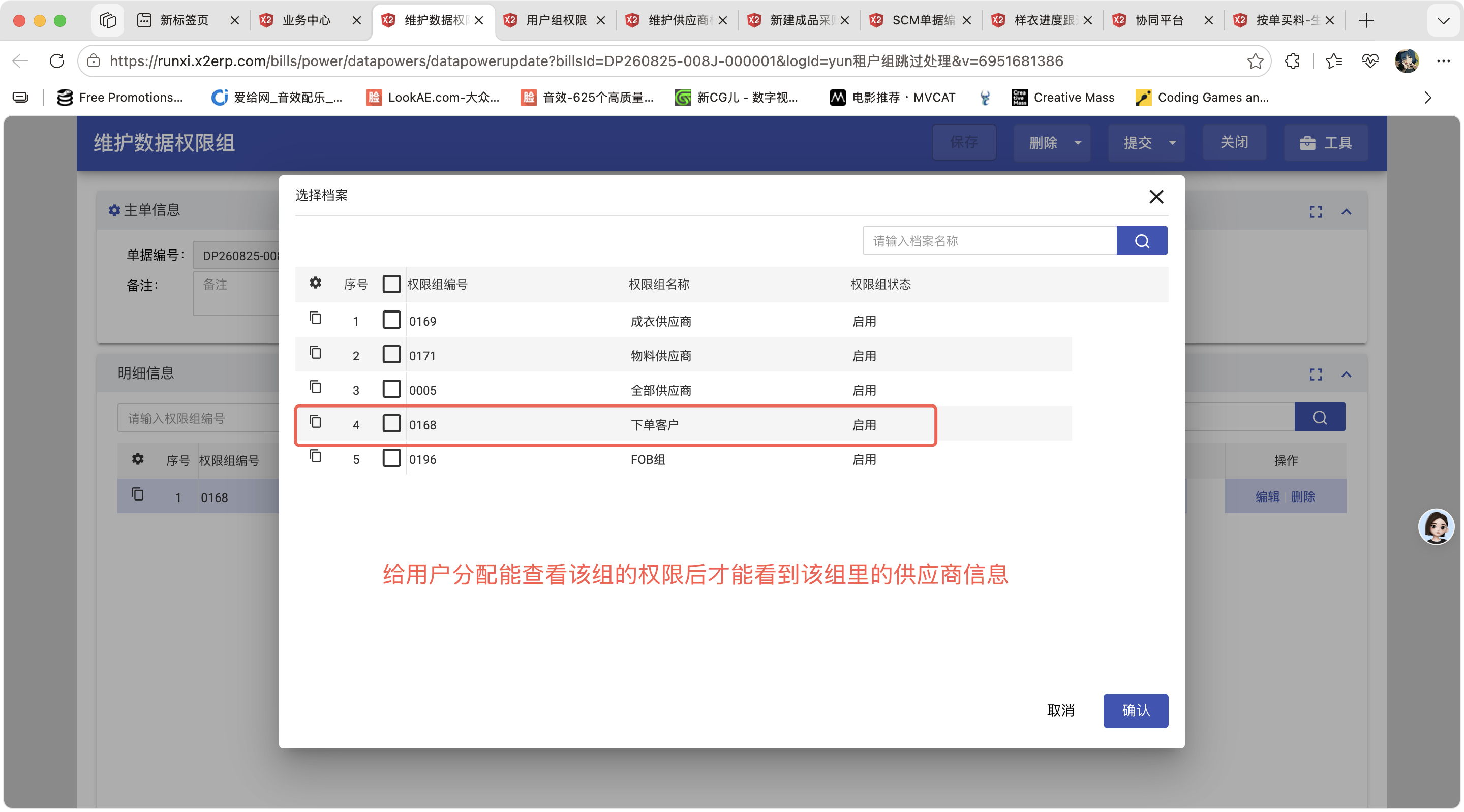Switch to the 协同平台 tab

[1160, 20]
